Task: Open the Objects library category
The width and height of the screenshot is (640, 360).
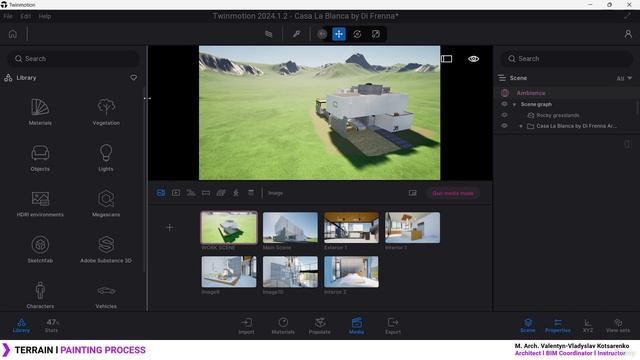Action: (40, 158)
